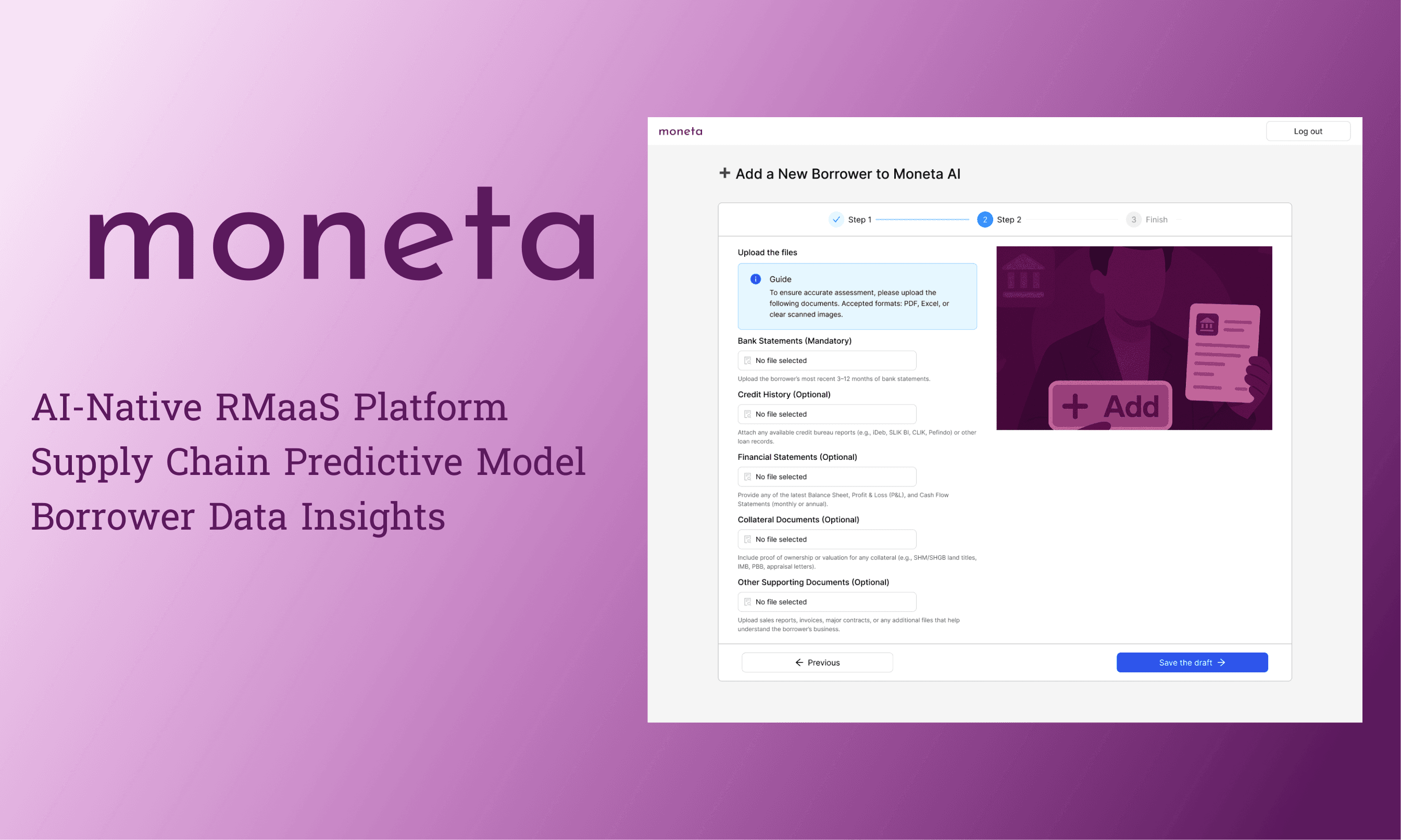Click the file icon in Credit History field
This screenshot has width=1401, height=840.
click(x=747, y=415)
